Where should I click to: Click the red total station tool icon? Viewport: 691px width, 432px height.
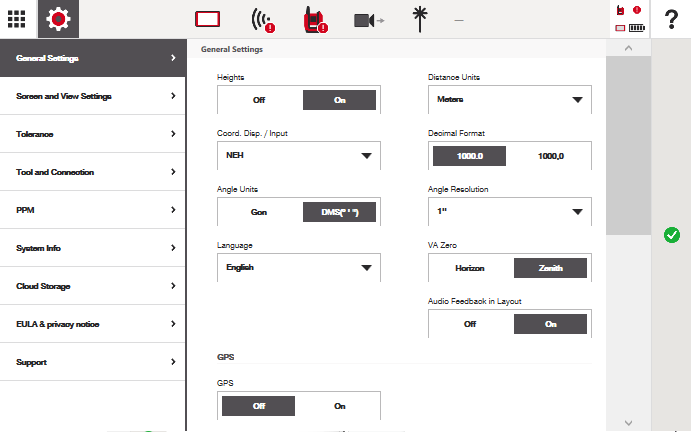(315, 20)
